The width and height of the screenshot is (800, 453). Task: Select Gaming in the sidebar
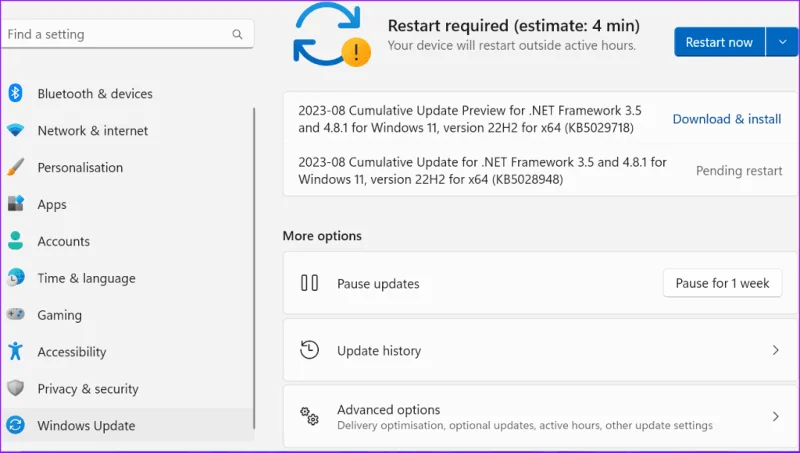click(59, 315)
